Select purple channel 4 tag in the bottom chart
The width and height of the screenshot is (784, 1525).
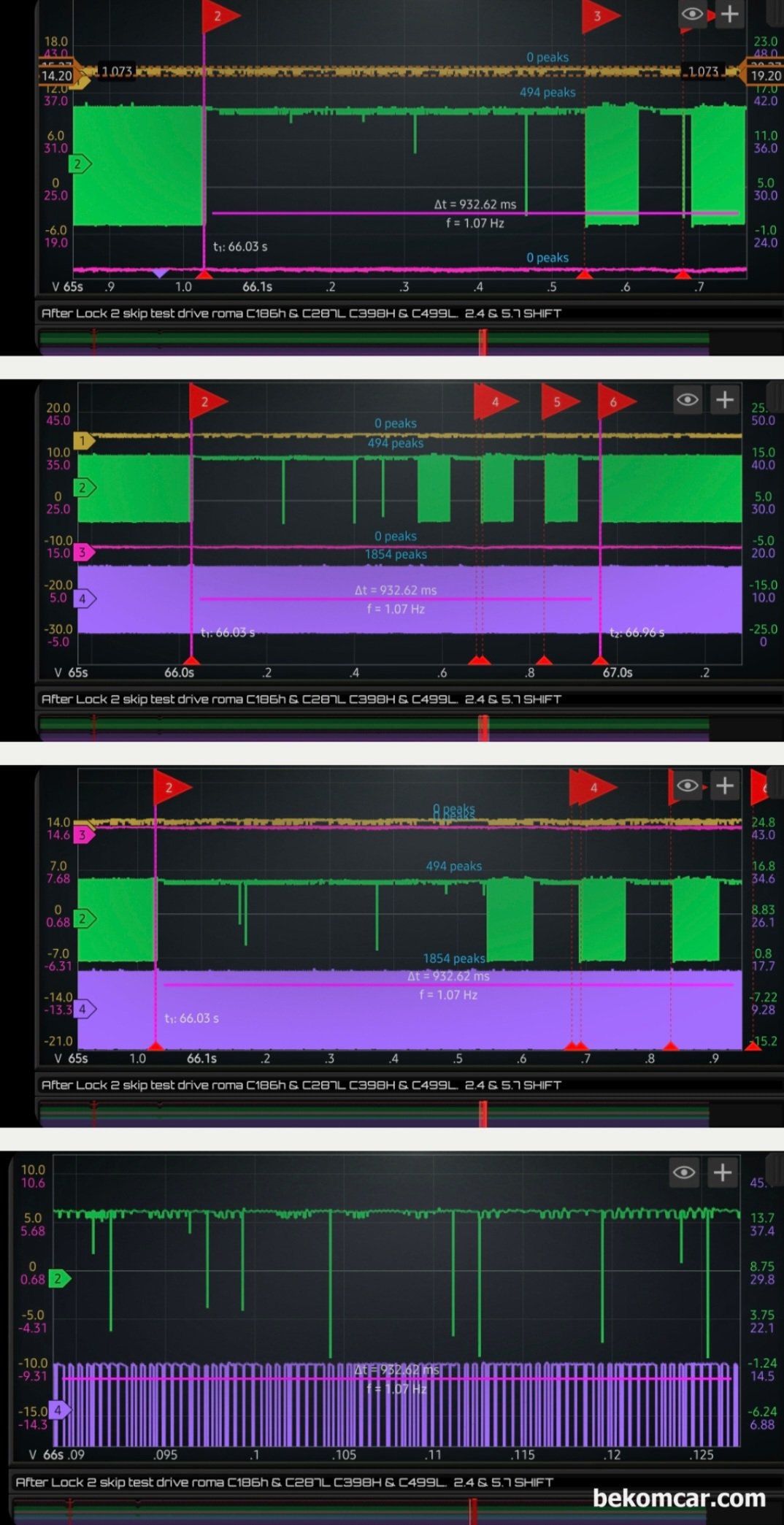[x=59, y=1411]
